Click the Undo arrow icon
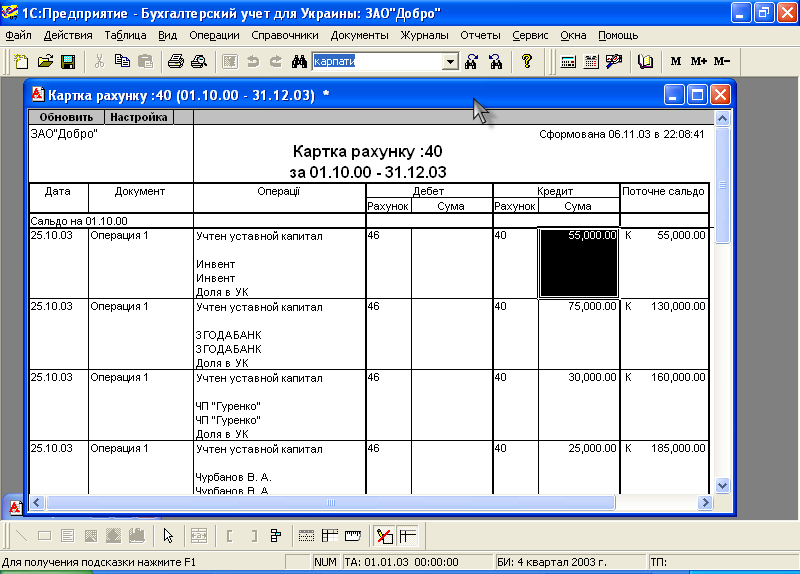Viewport: 800px width, 574px height. [x=253, y=62]
